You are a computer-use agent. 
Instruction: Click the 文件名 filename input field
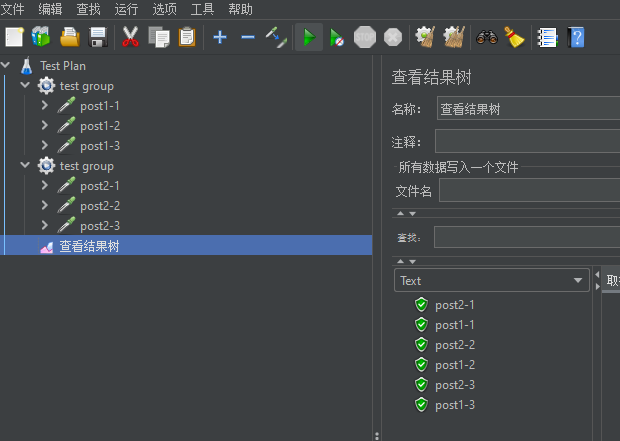point(529,190)
